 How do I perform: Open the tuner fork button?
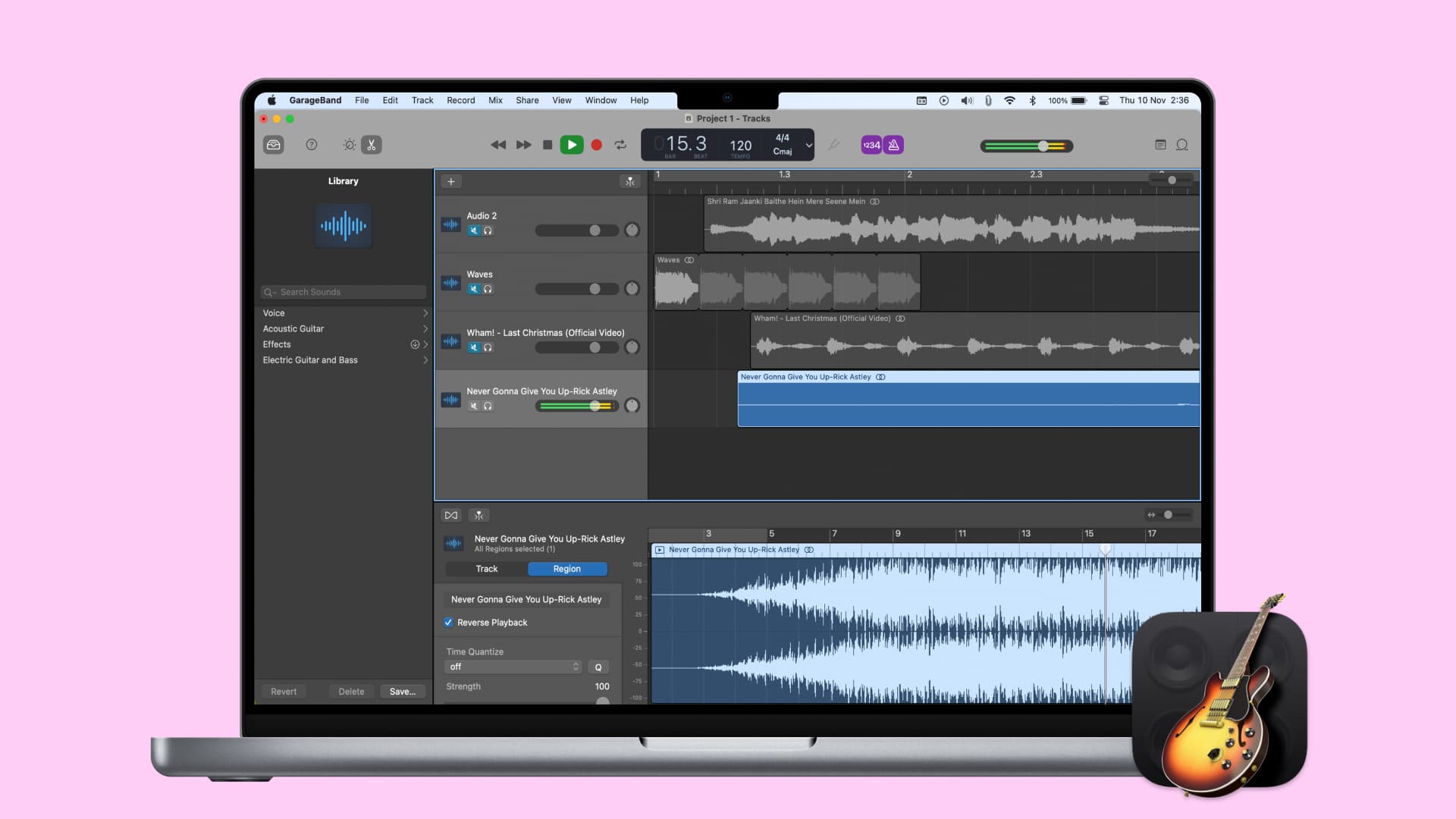833,145
